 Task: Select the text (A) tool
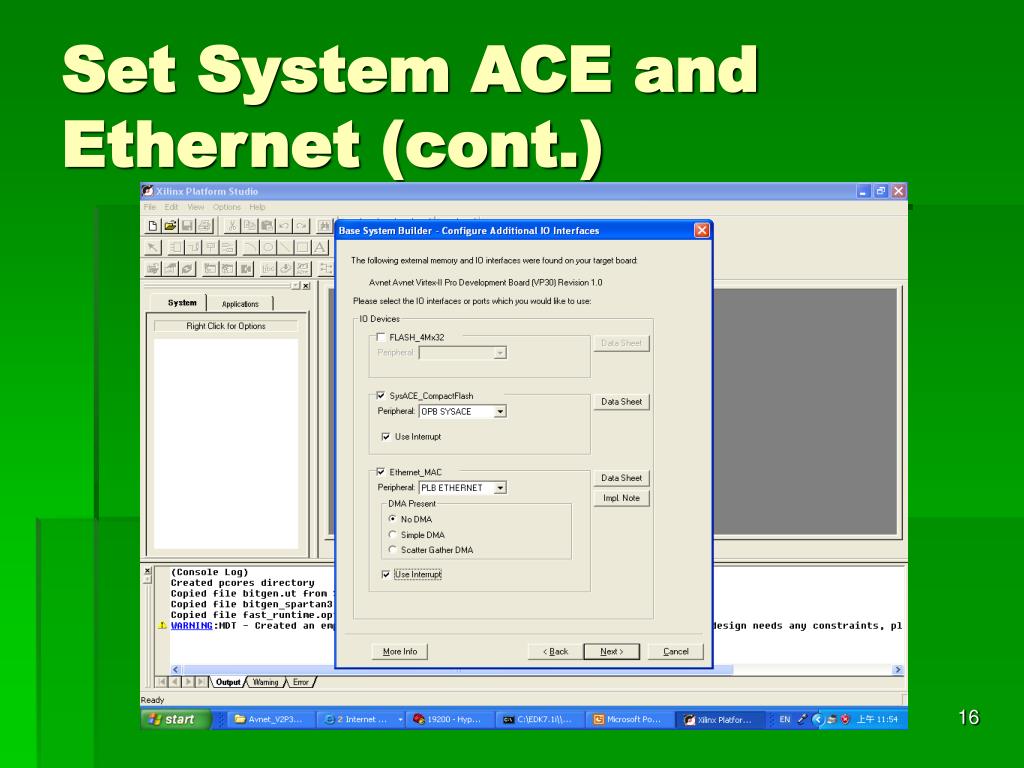[x=319, y=248]
